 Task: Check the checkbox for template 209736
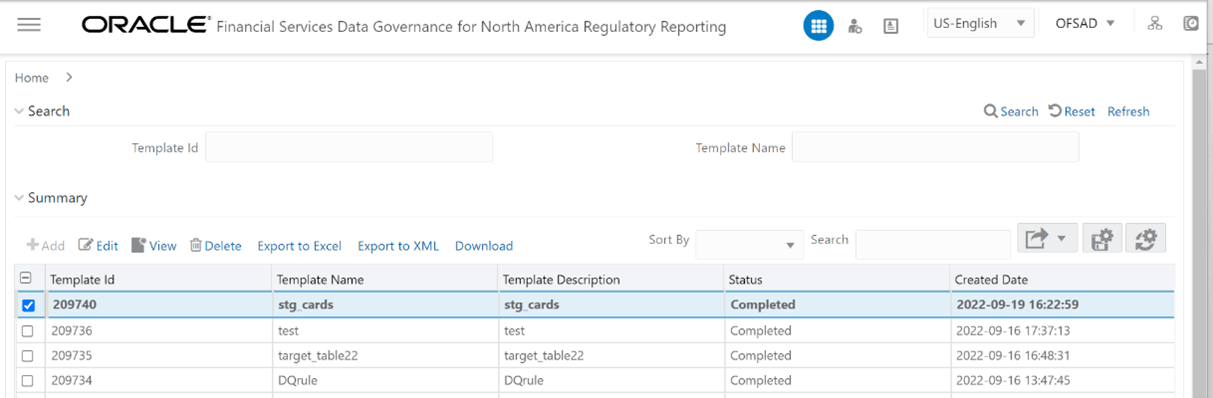click(x=28, y=331)
